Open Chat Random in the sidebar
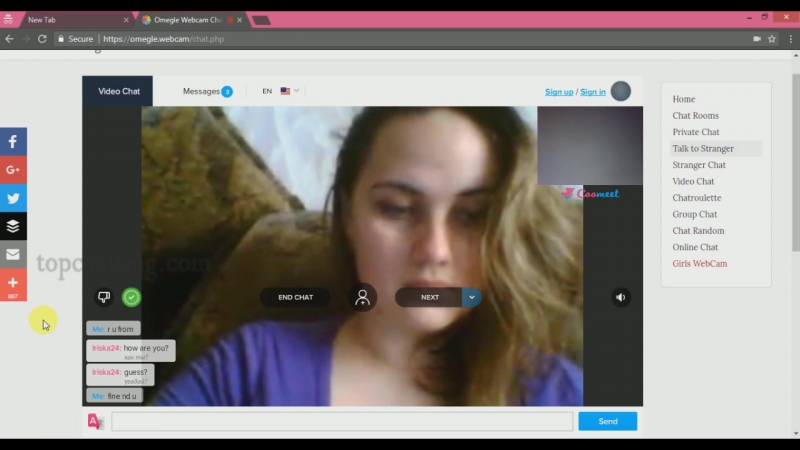 tap(698, 231)
